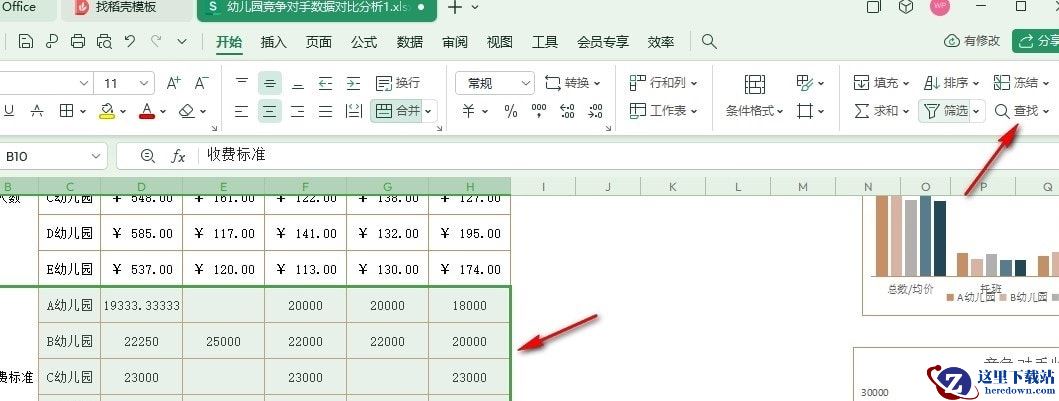Open the 行和列 rows and columns menu
Viewport: 1059px width, 401px height.
(x=663, y=83)
